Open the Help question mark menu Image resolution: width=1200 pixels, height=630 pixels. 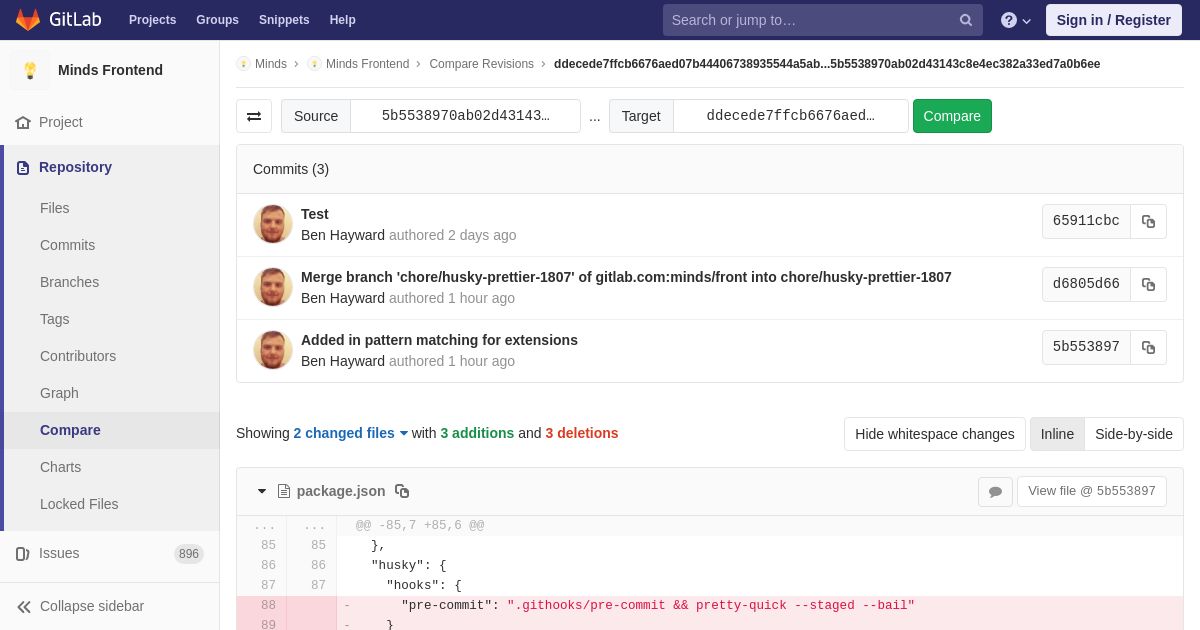[1015, 20]
